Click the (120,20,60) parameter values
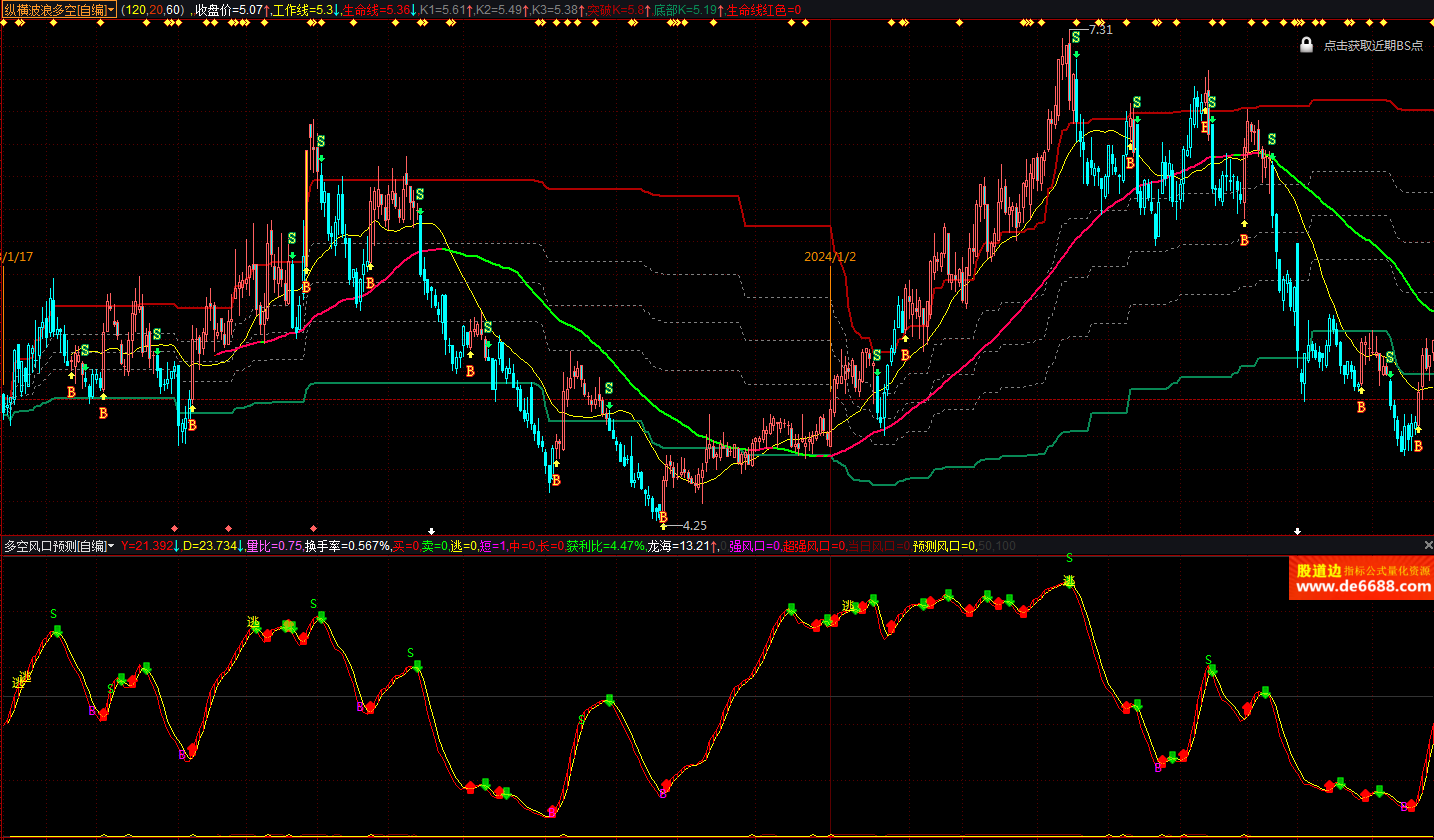Viewport: 1434px width, 840px height. 152,9
